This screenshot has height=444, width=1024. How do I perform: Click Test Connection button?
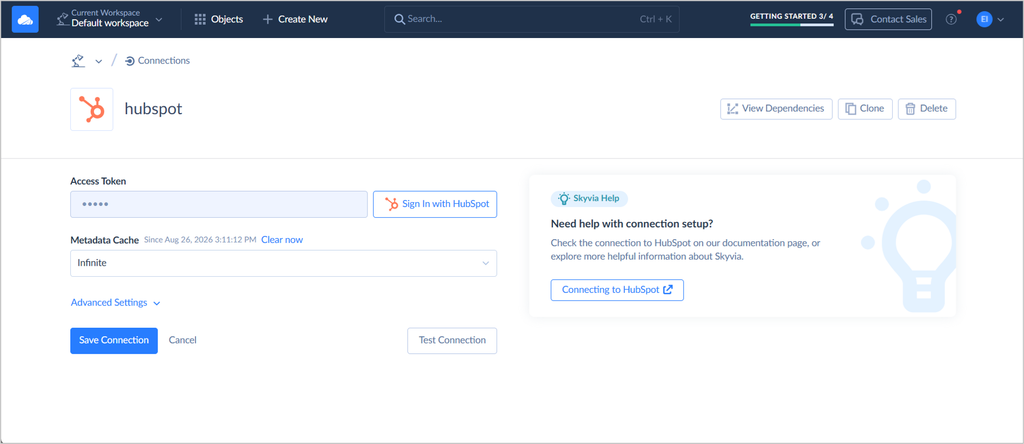coord(452,340)
